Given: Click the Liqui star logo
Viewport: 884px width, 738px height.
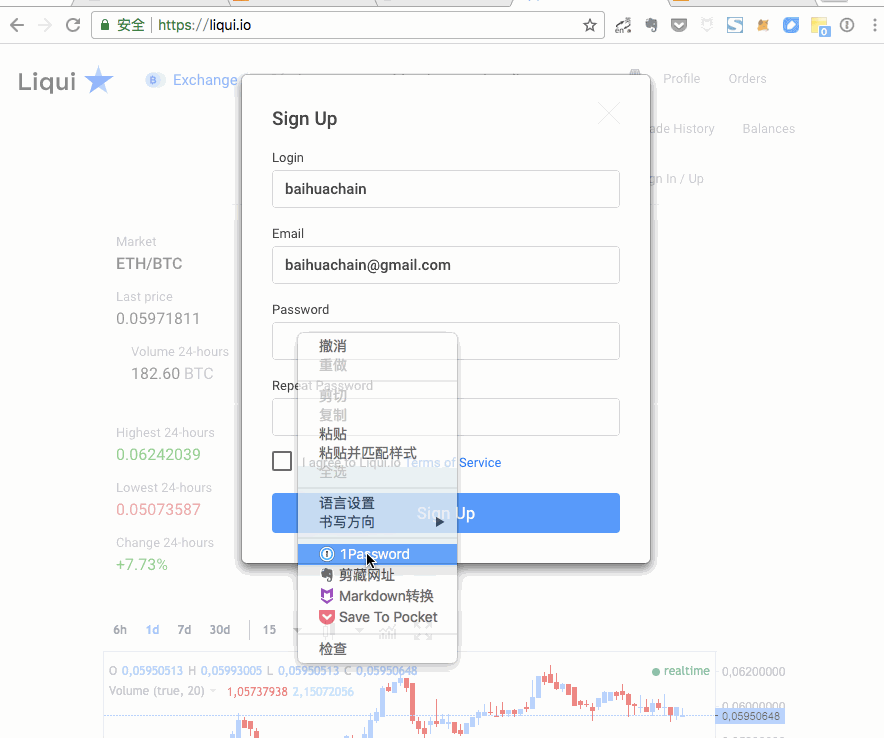Looking at the screenshot, I should tap(99, 80).
